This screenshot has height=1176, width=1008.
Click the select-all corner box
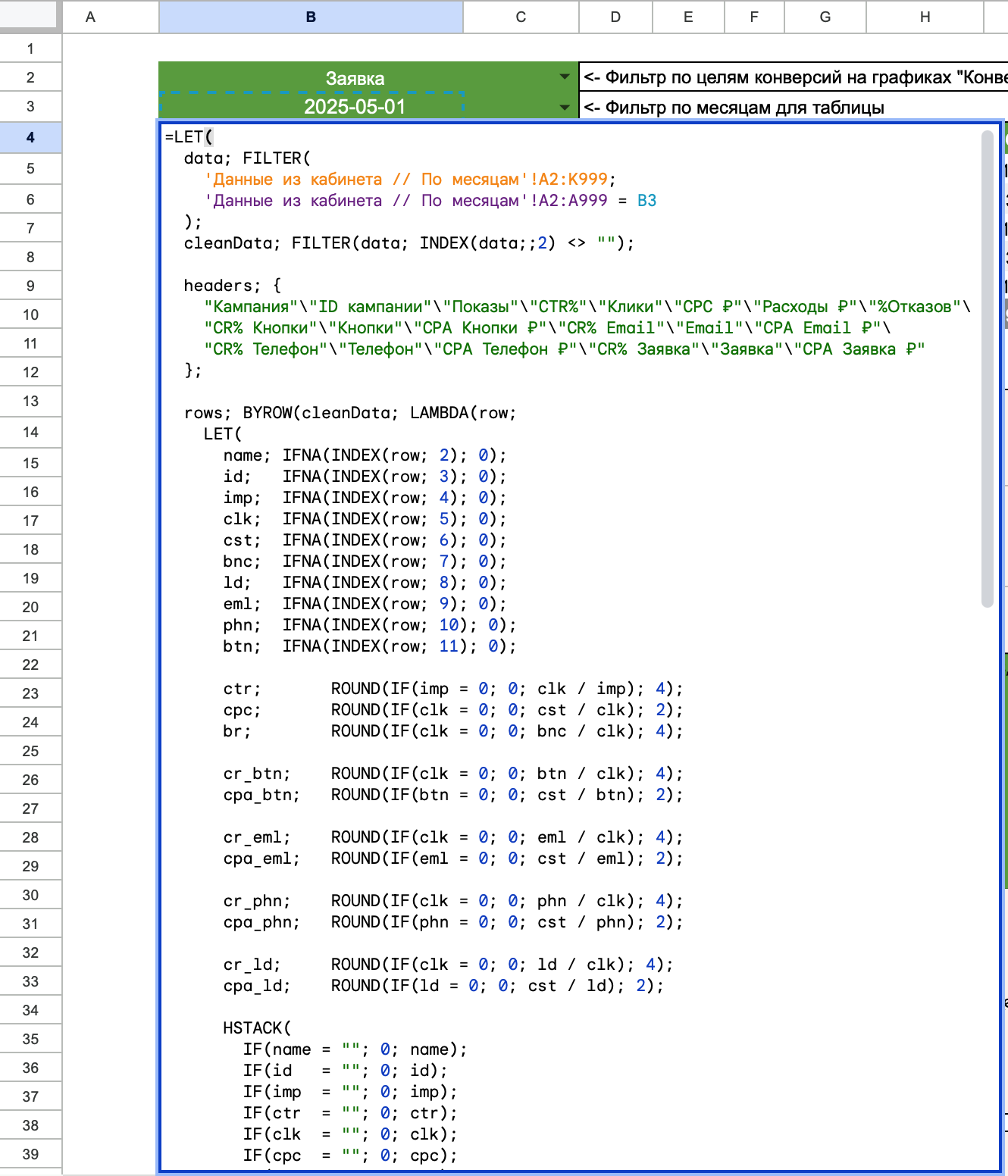30,15
